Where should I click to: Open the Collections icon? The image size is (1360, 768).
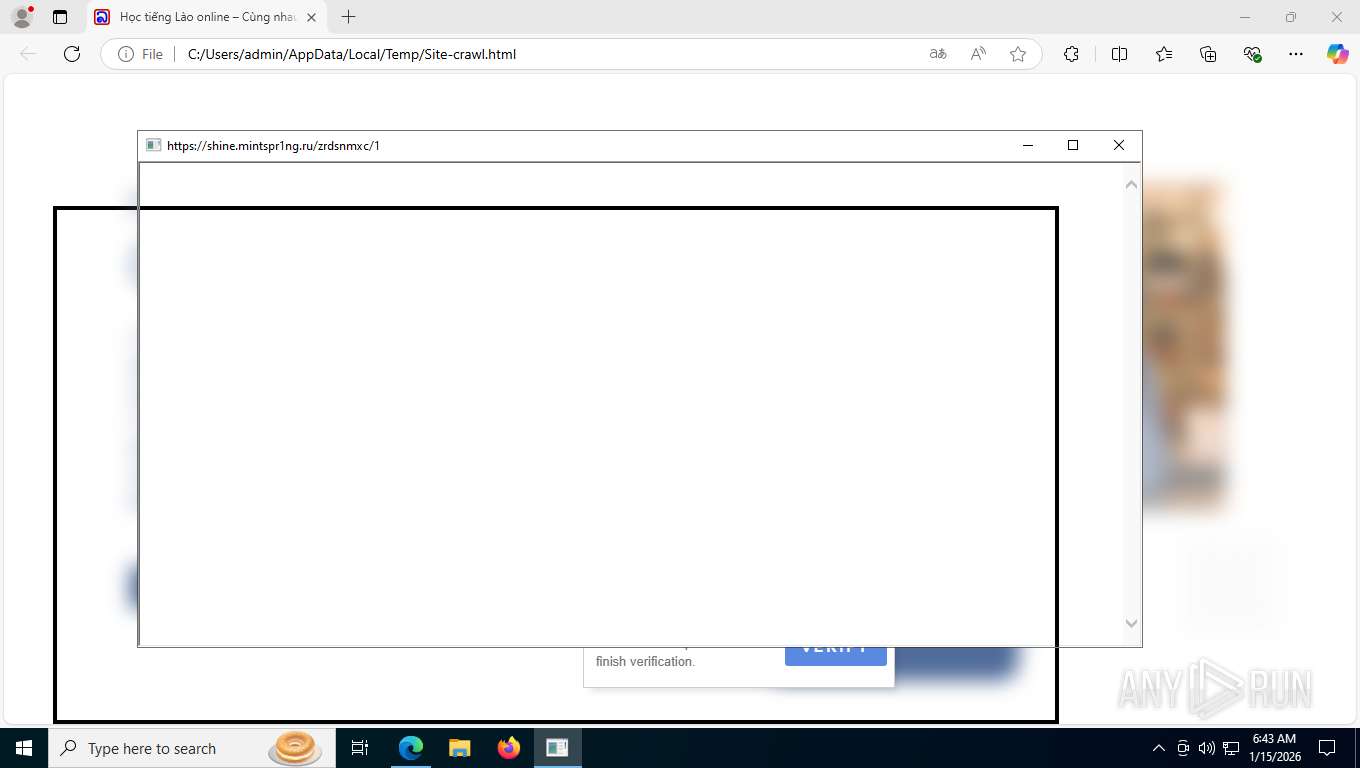pos(1208,54)
